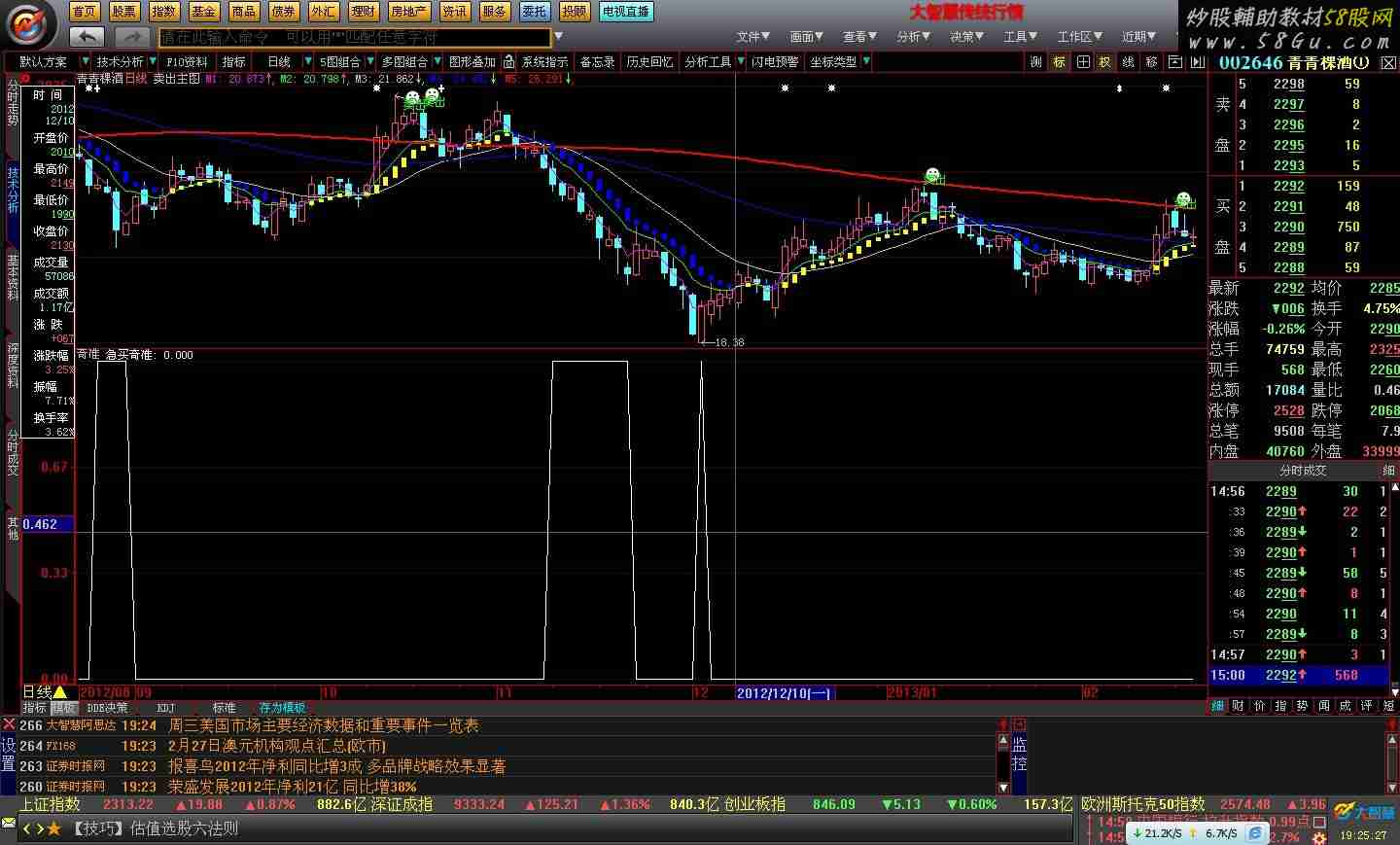
Task: Open the 近期 recent menu
Action: tap(1138, 37)
